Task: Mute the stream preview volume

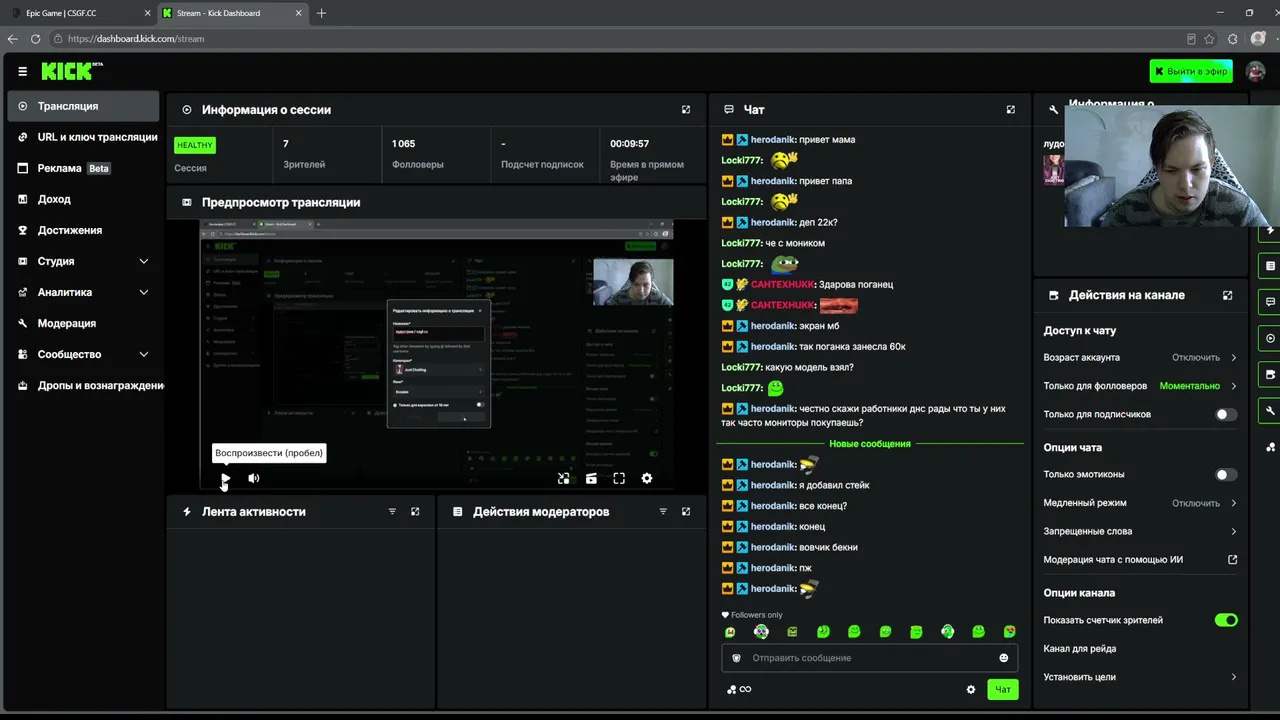Action: [254, 479]
